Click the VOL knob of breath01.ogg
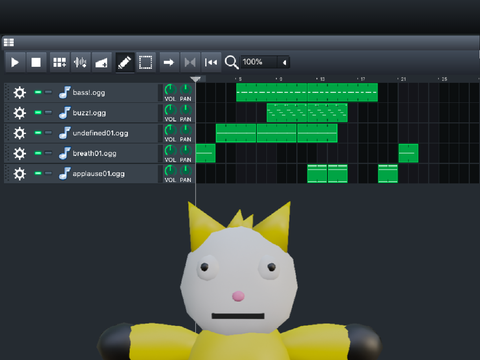This screenshot has height=360, width=480. pos(170,151)
